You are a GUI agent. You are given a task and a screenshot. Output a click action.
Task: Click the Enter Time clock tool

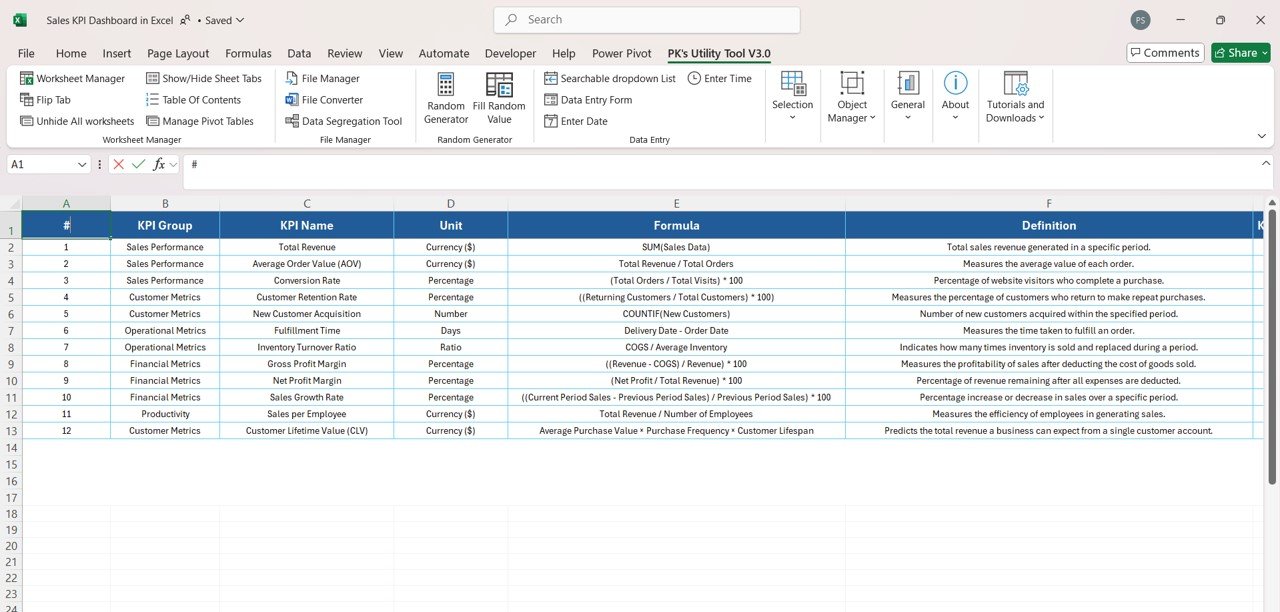pyautogui.click(x=720, y=78)
